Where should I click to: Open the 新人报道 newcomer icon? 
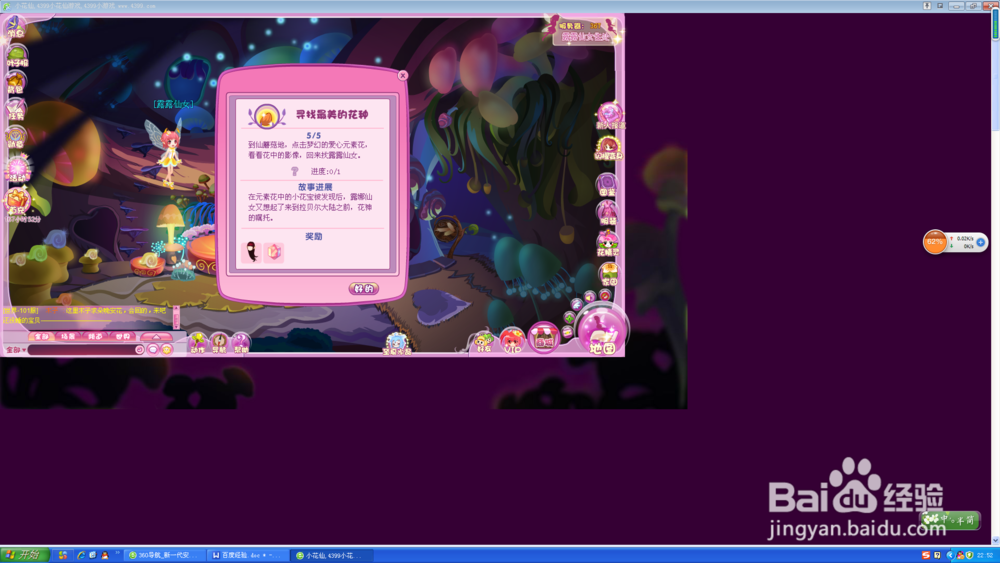610,116
